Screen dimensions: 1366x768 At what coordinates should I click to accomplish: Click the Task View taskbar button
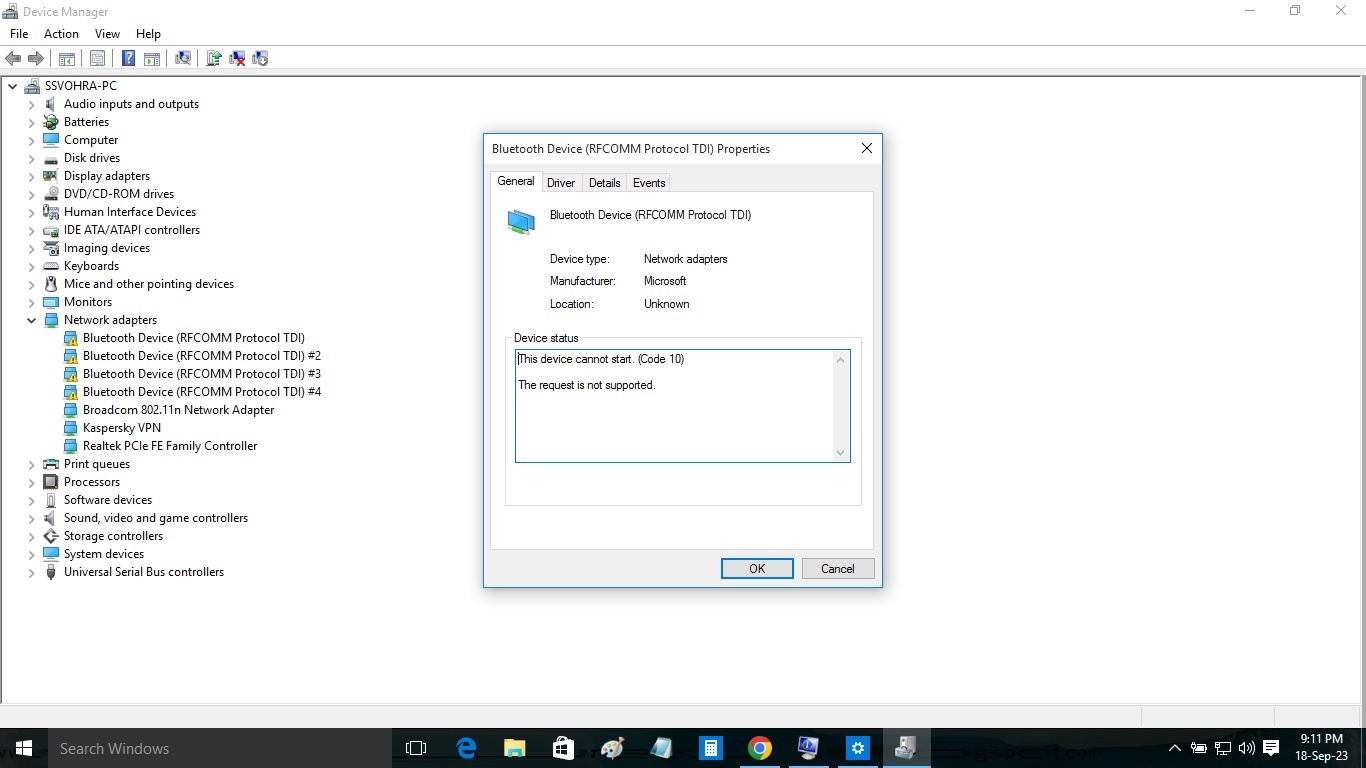pos(416,748)
